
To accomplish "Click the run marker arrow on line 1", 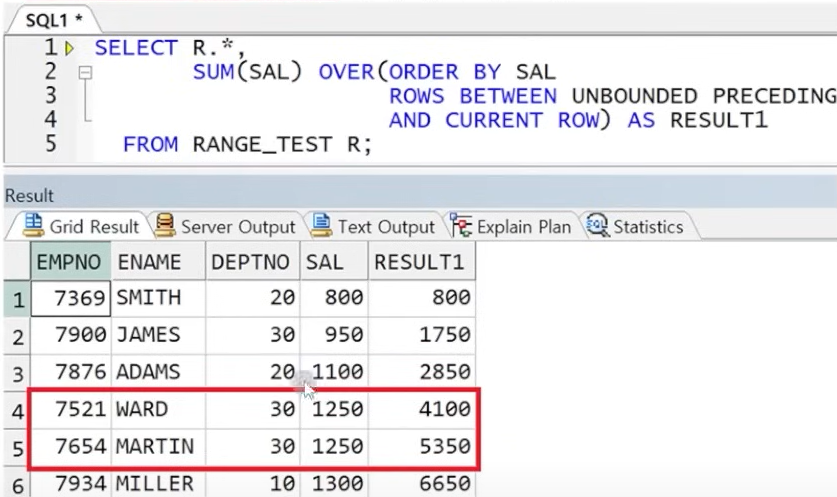I will (69, 49).
